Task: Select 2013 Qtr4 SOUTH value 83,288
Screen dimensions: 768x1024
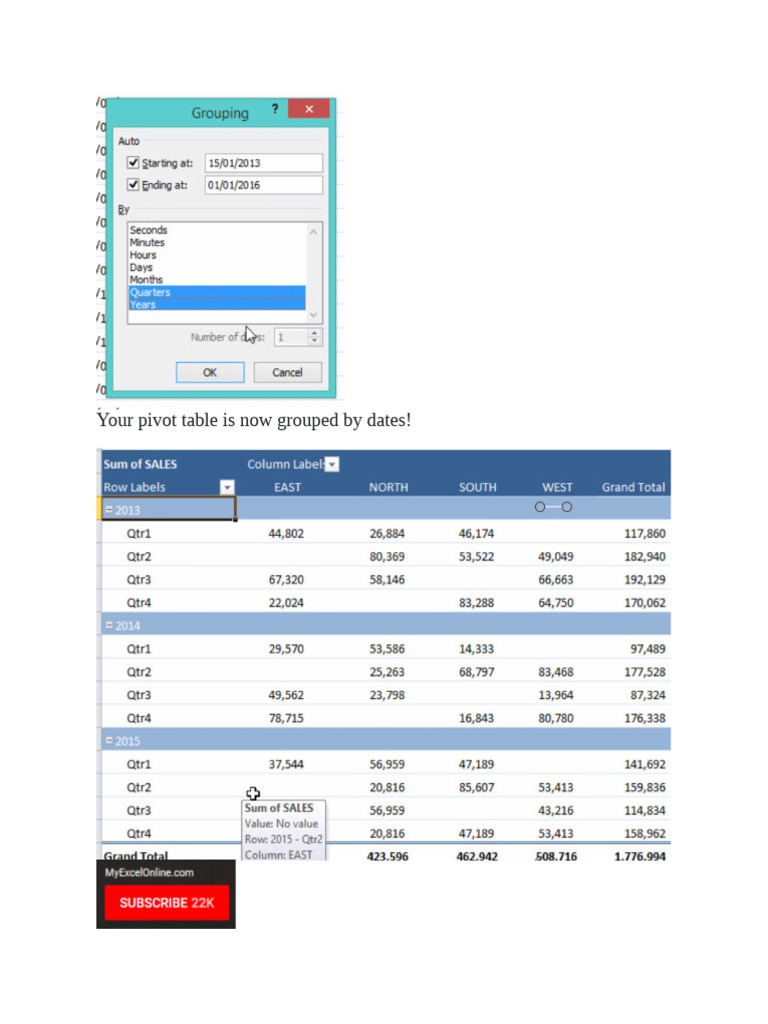Action: (476, 603)
